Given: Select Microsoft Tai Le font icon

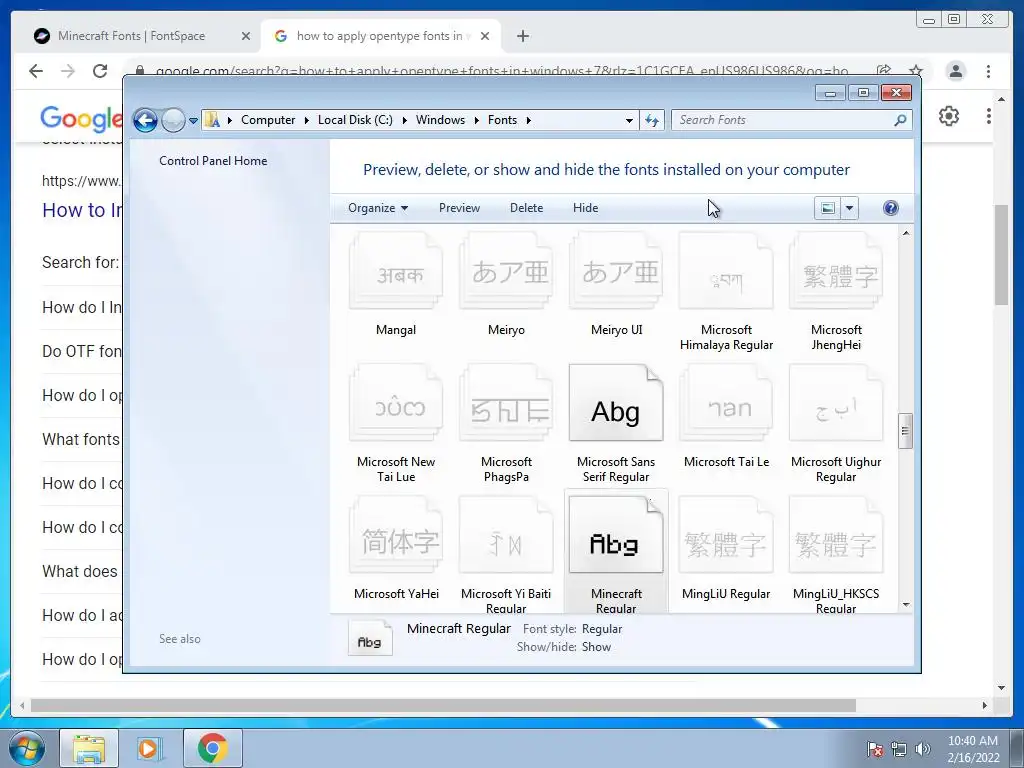Looking at the screenshot, I should [x=726, y=403].
